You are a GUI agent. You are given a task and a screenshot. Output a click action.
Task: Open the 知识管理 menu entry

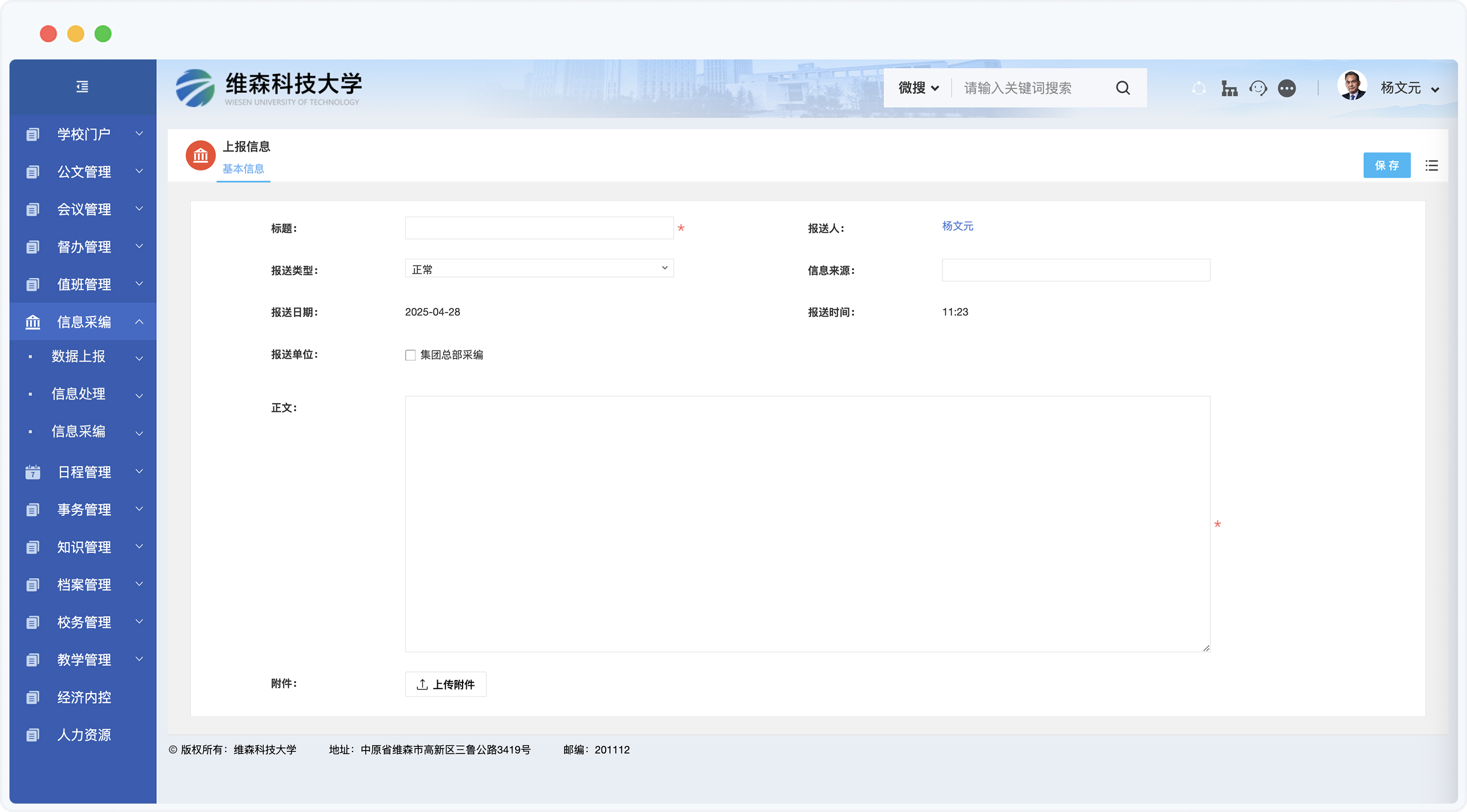(x=83, y=547)
